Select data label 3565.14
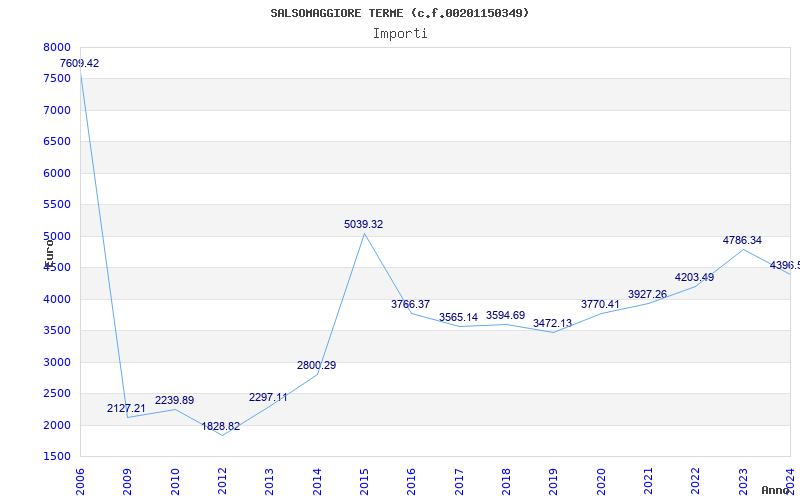The image size is (800, 500). pos(458,317)
